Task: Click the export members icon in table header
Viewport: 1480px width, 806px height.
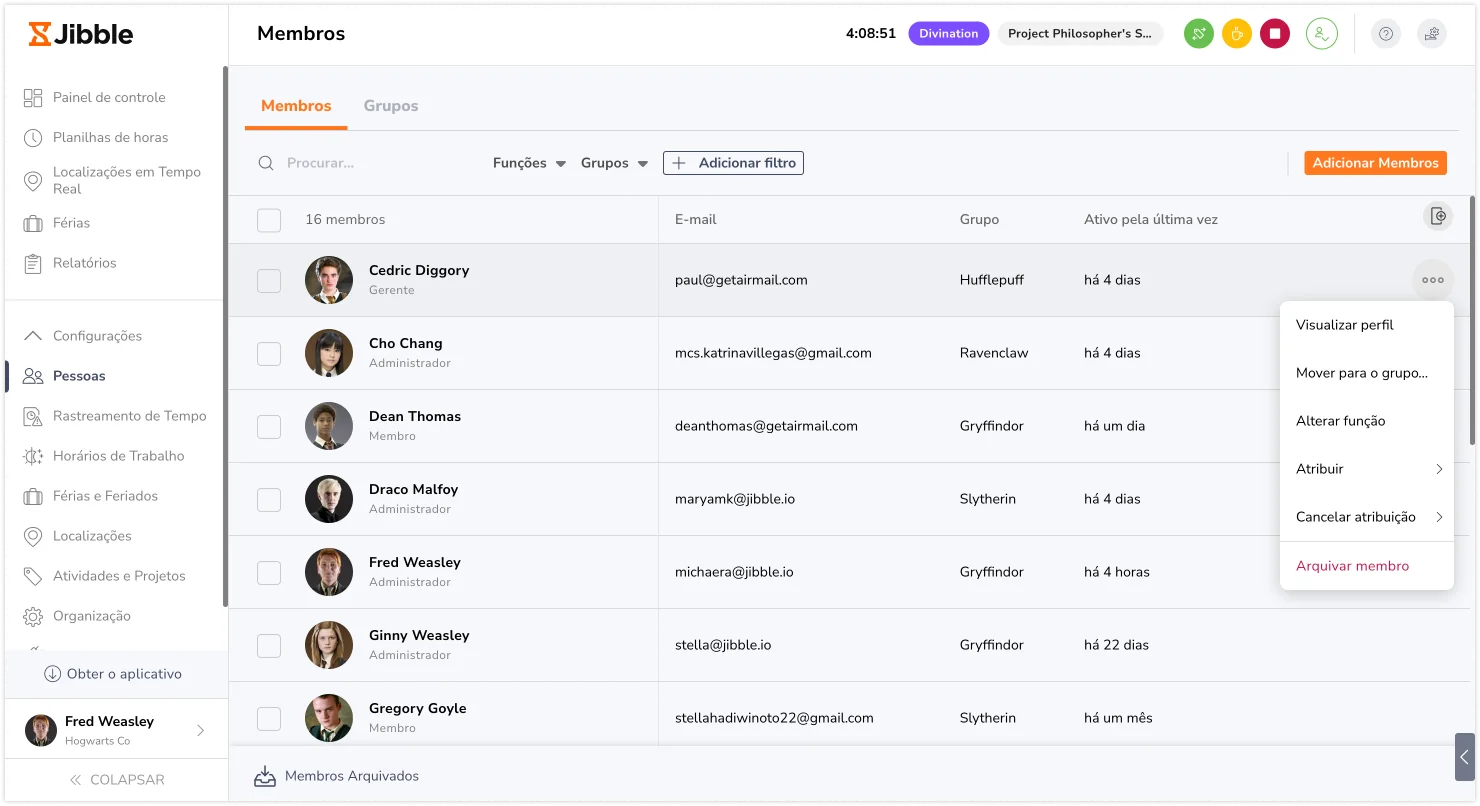Action: pyautogui.click(x=1438, y=216)
